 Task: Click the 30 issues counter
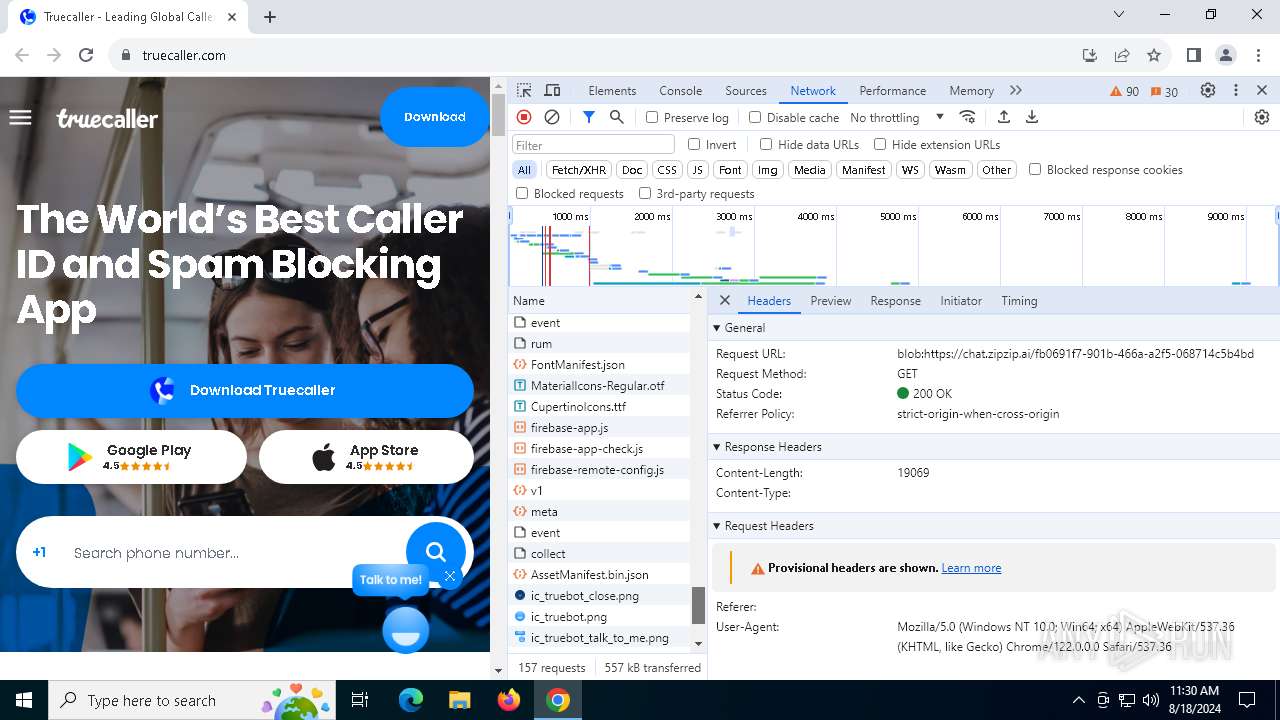1164,91
